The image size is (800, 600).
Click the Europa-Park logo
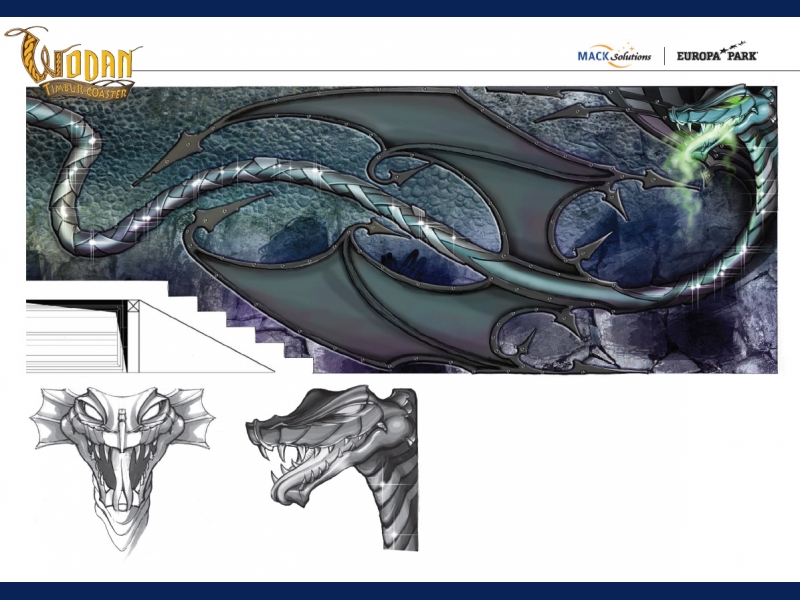tap(717, 55)
